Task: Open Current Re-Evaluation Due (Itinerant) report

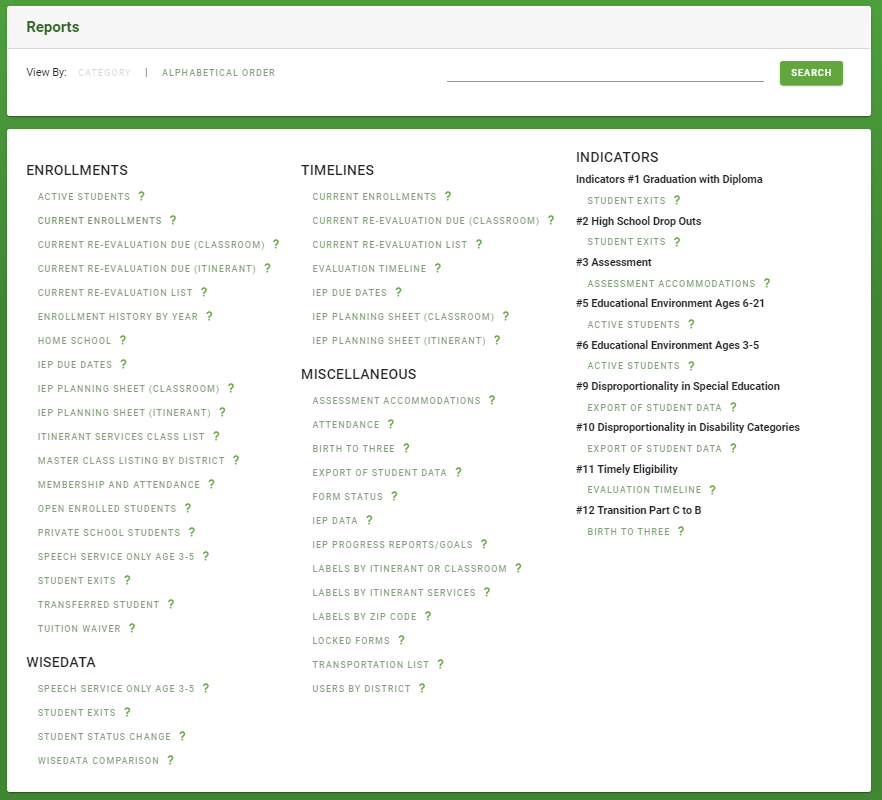Action: pos(147,268)
